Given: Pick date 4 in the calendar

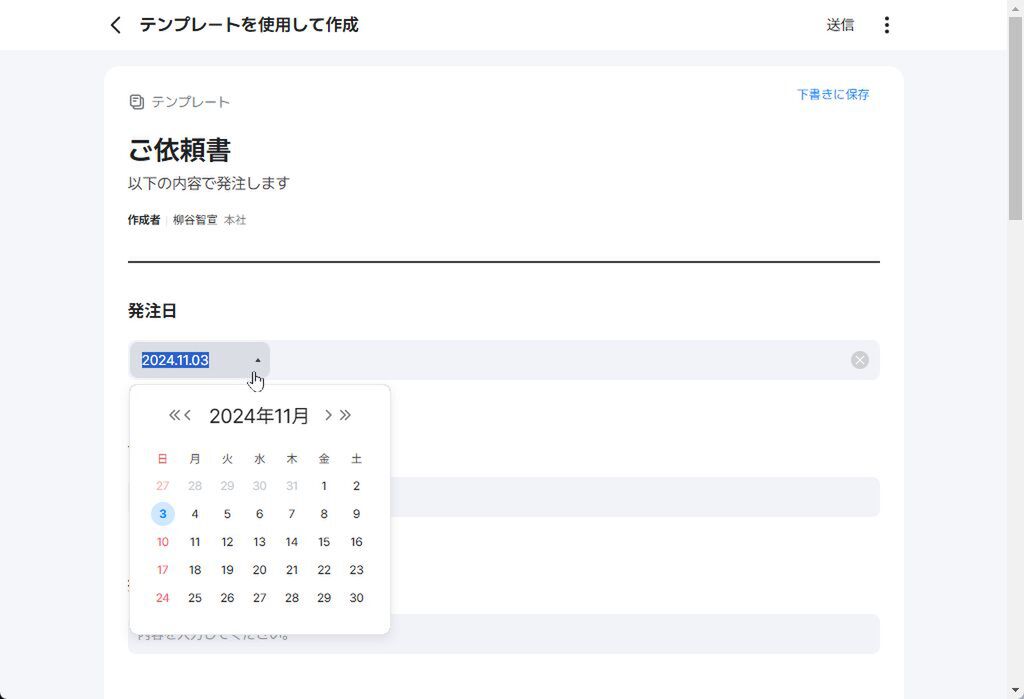Looking at the screenshot, I should click(195, 514).
